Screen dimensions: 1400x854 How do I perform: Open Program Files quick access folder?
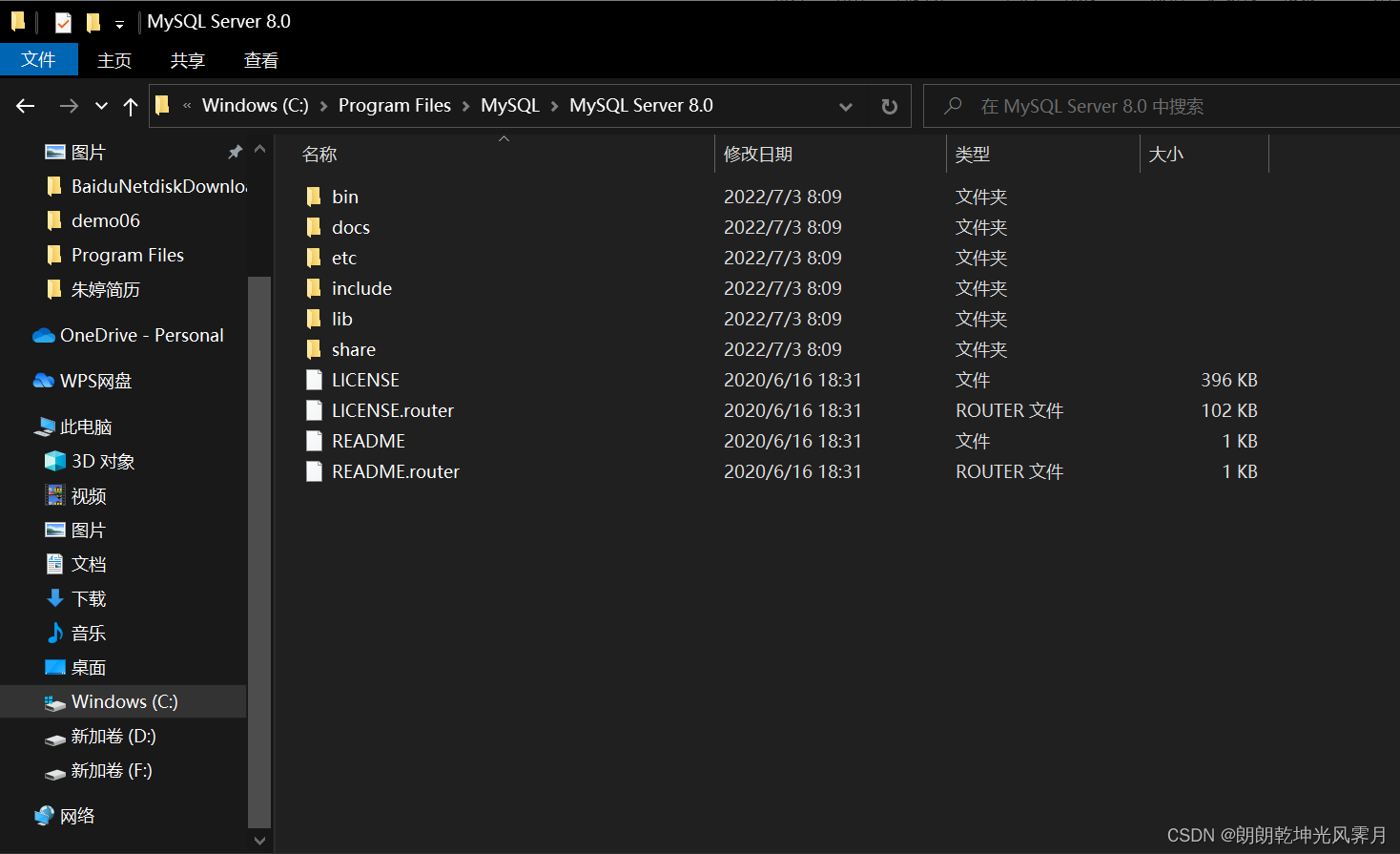click(114, 255)
